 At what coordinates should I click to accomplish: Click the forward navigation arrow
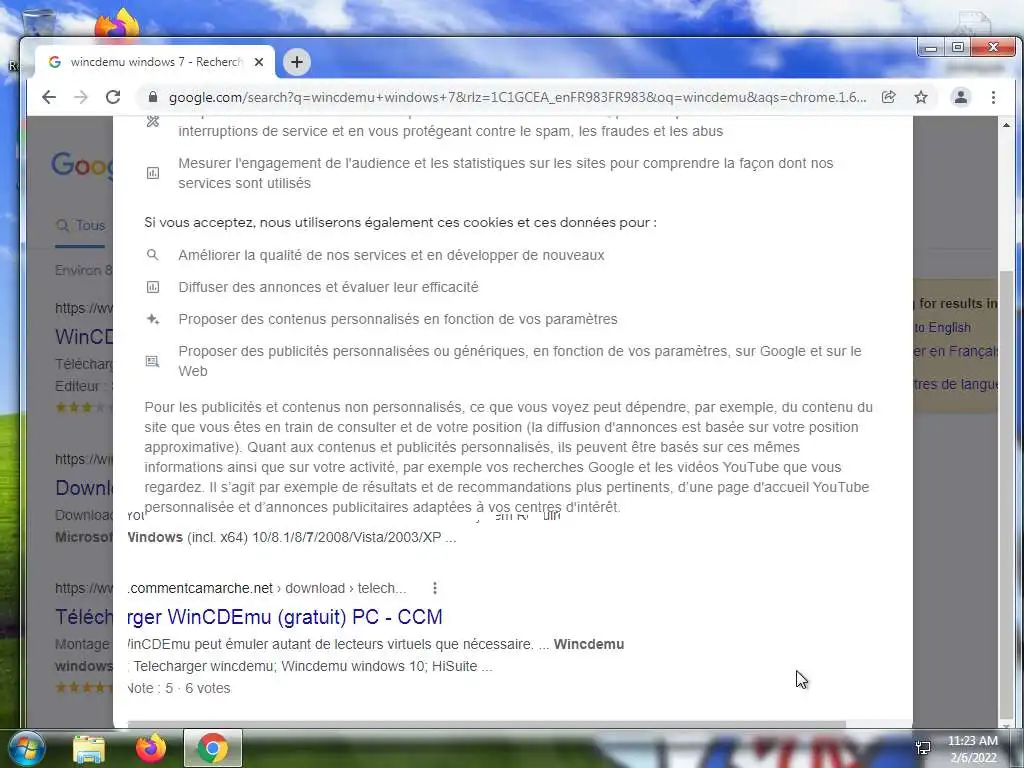(x=81, y=97)
